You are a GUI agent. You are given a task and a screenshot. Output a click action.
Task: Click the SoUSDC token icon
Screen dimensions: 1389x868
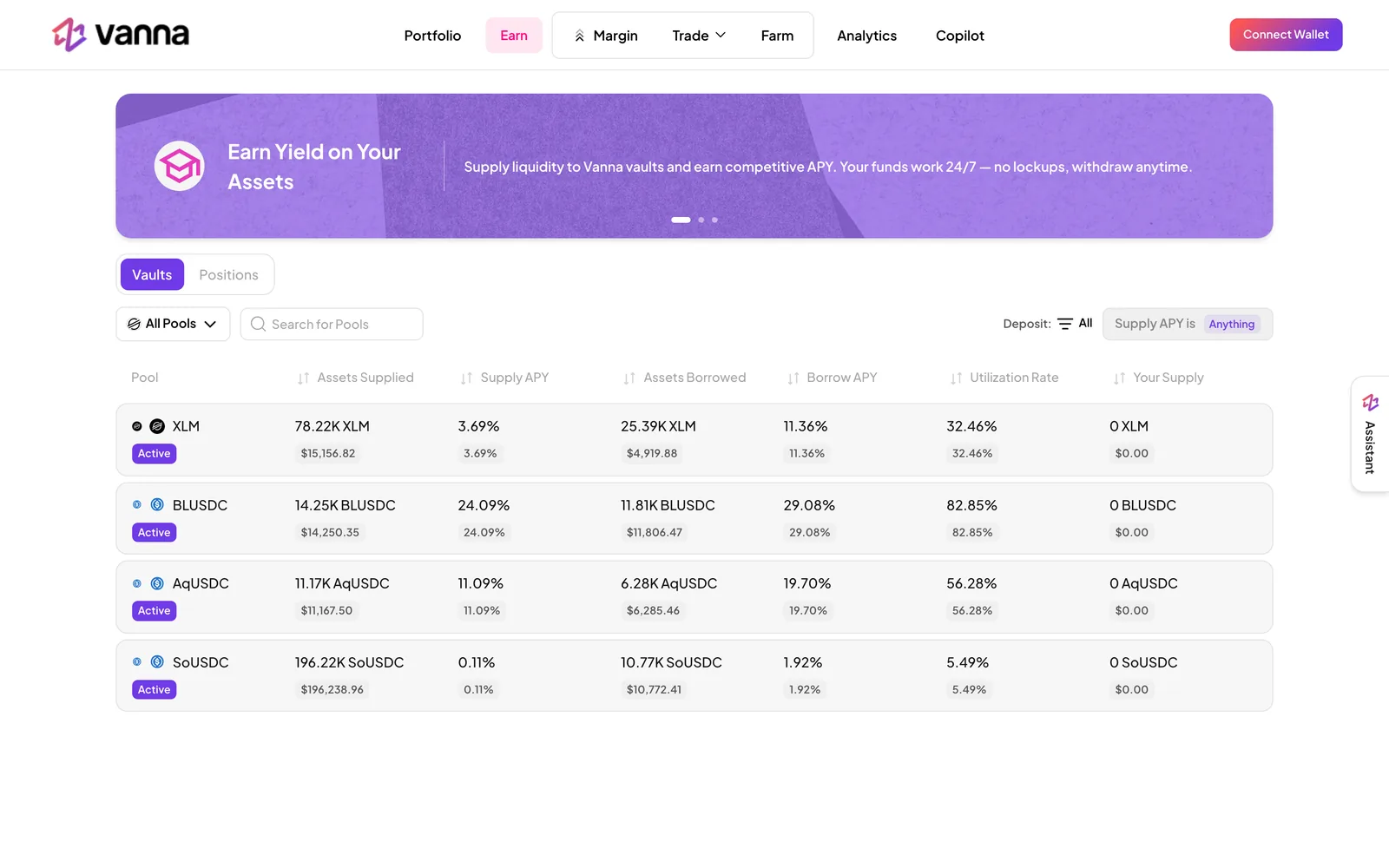coord(157,662)
